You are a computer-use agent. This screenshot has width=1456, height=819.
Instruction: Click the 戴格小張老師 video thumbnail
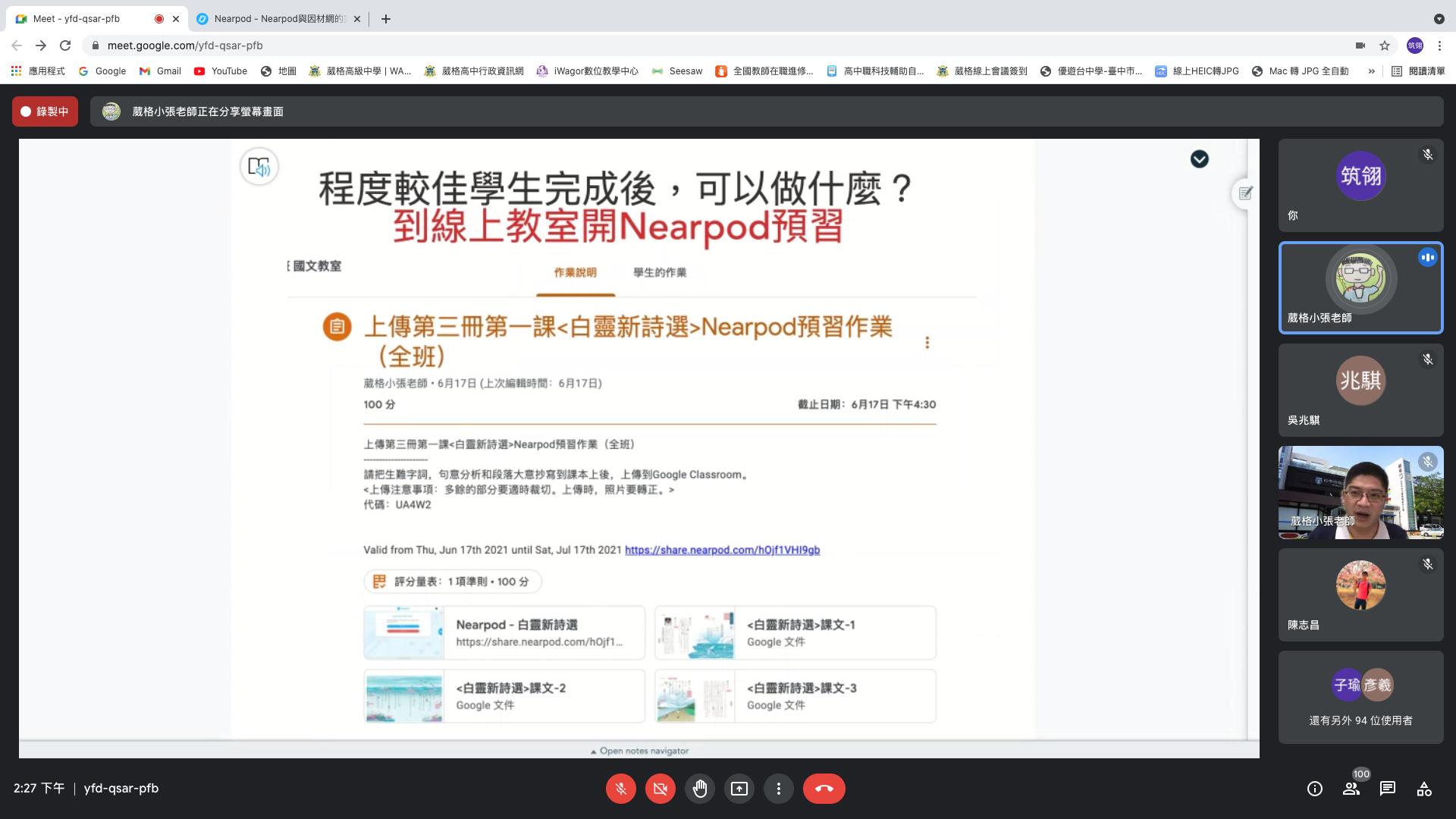(1360, 492)
